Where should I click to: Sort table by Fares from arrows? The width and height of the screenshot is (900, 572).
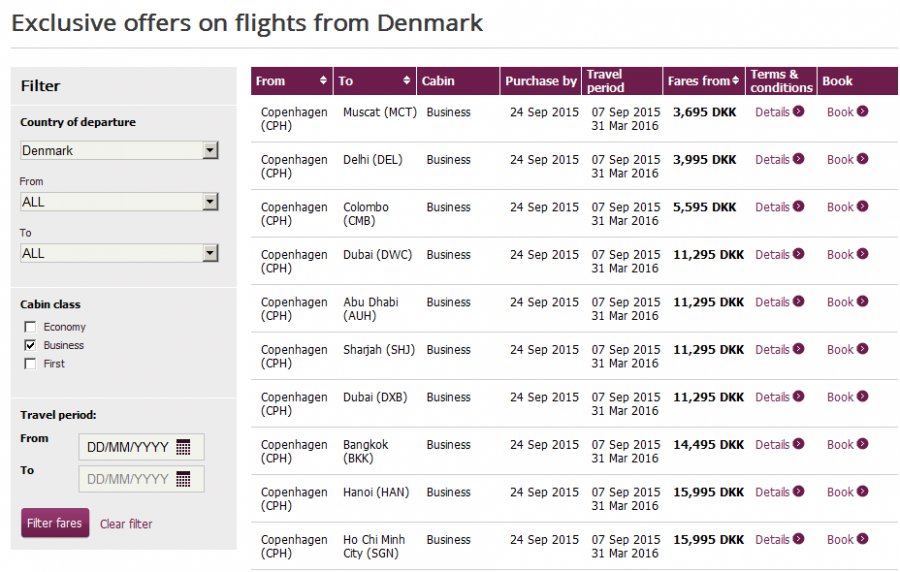[x=735, y=80]
